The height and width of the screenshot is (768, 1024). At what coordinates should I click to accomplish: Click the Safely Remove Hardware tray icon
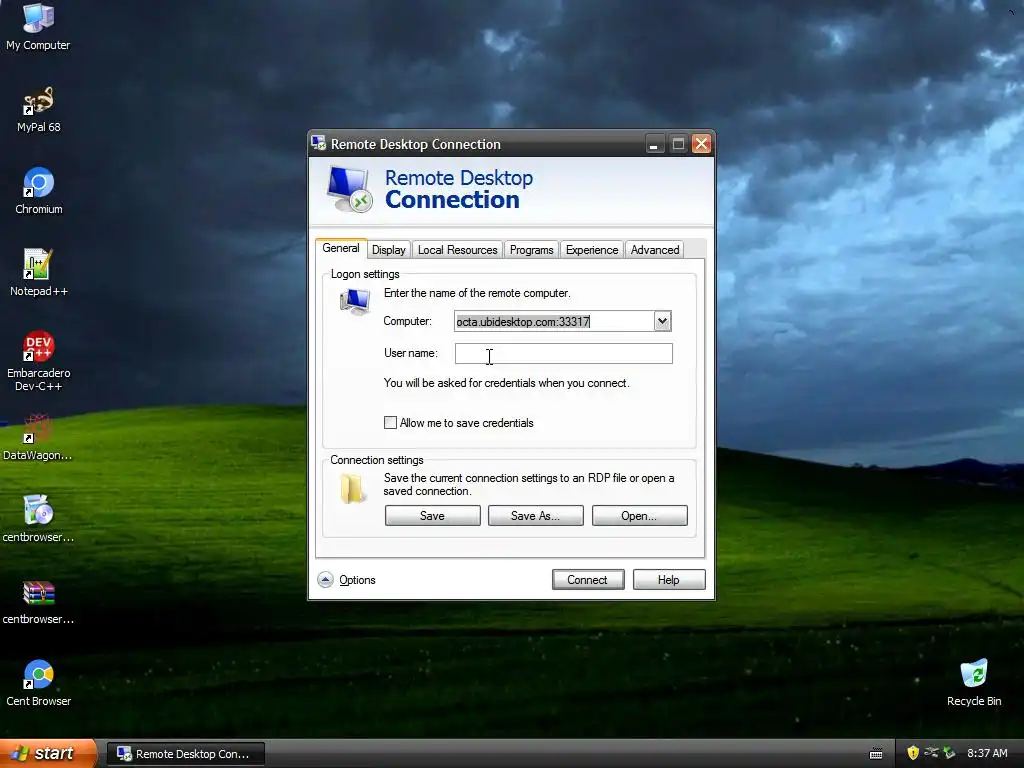click(949, 753)
